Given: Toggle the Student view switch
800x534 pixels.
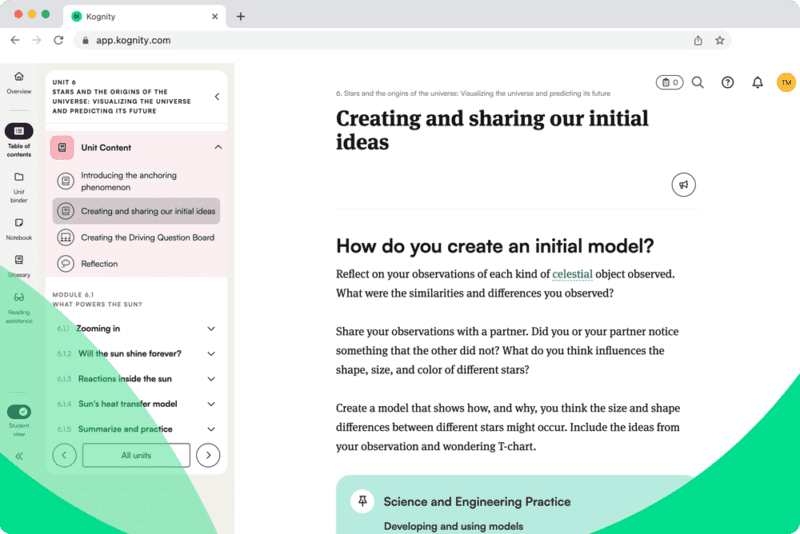Looking at the screenshot, I should pyautogui.click(x=19, y=412).
